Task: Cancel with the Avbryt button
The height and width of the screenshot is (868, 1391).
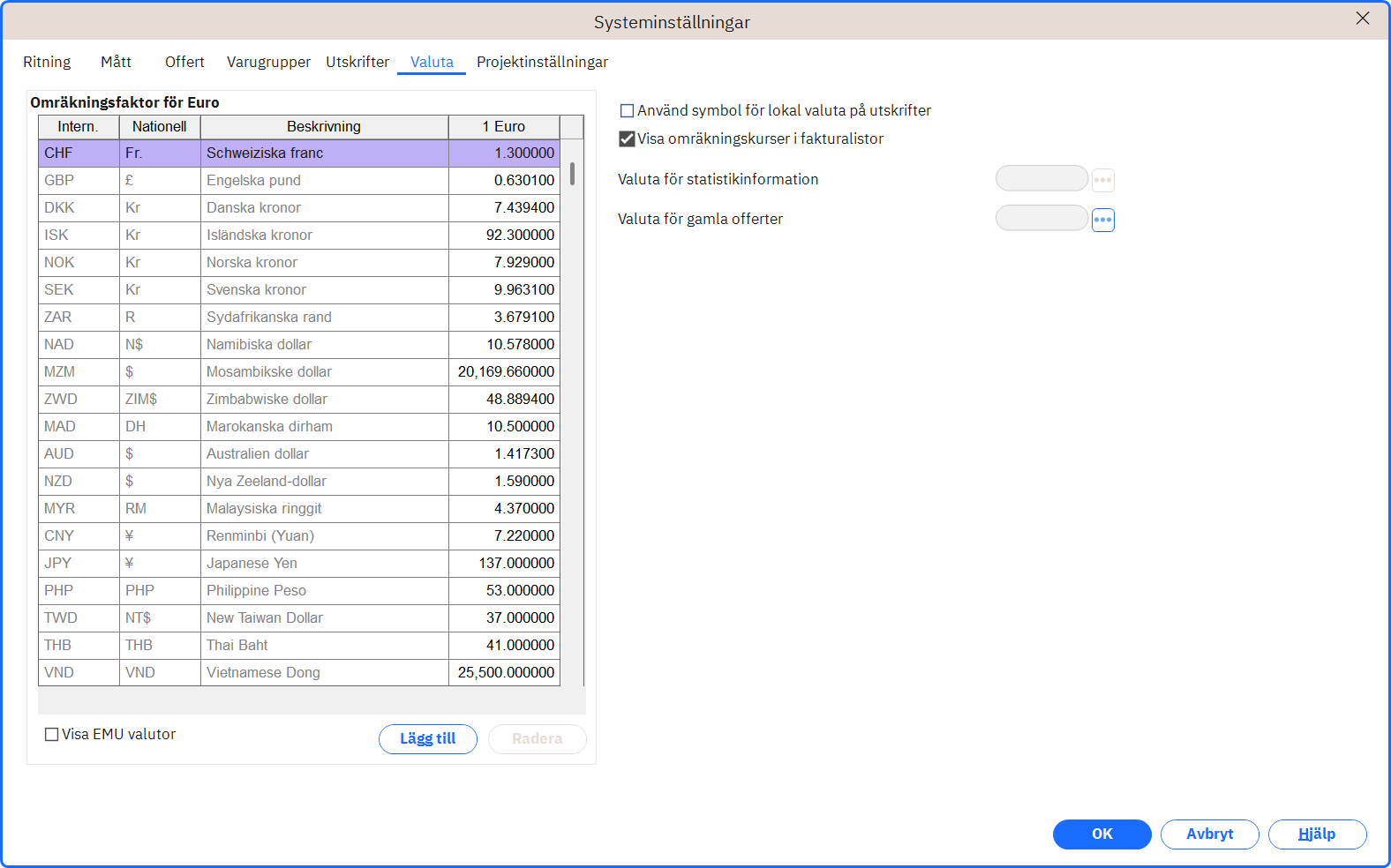Action: (x=1210, y=834)
